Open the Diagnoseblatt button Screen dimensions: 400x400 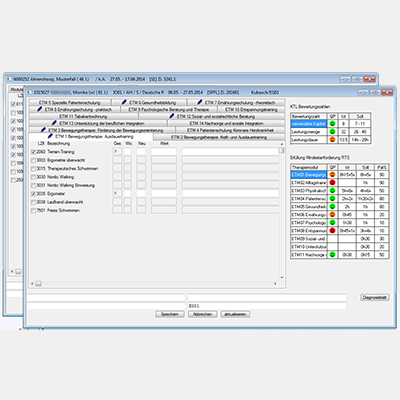pos(375,297)
